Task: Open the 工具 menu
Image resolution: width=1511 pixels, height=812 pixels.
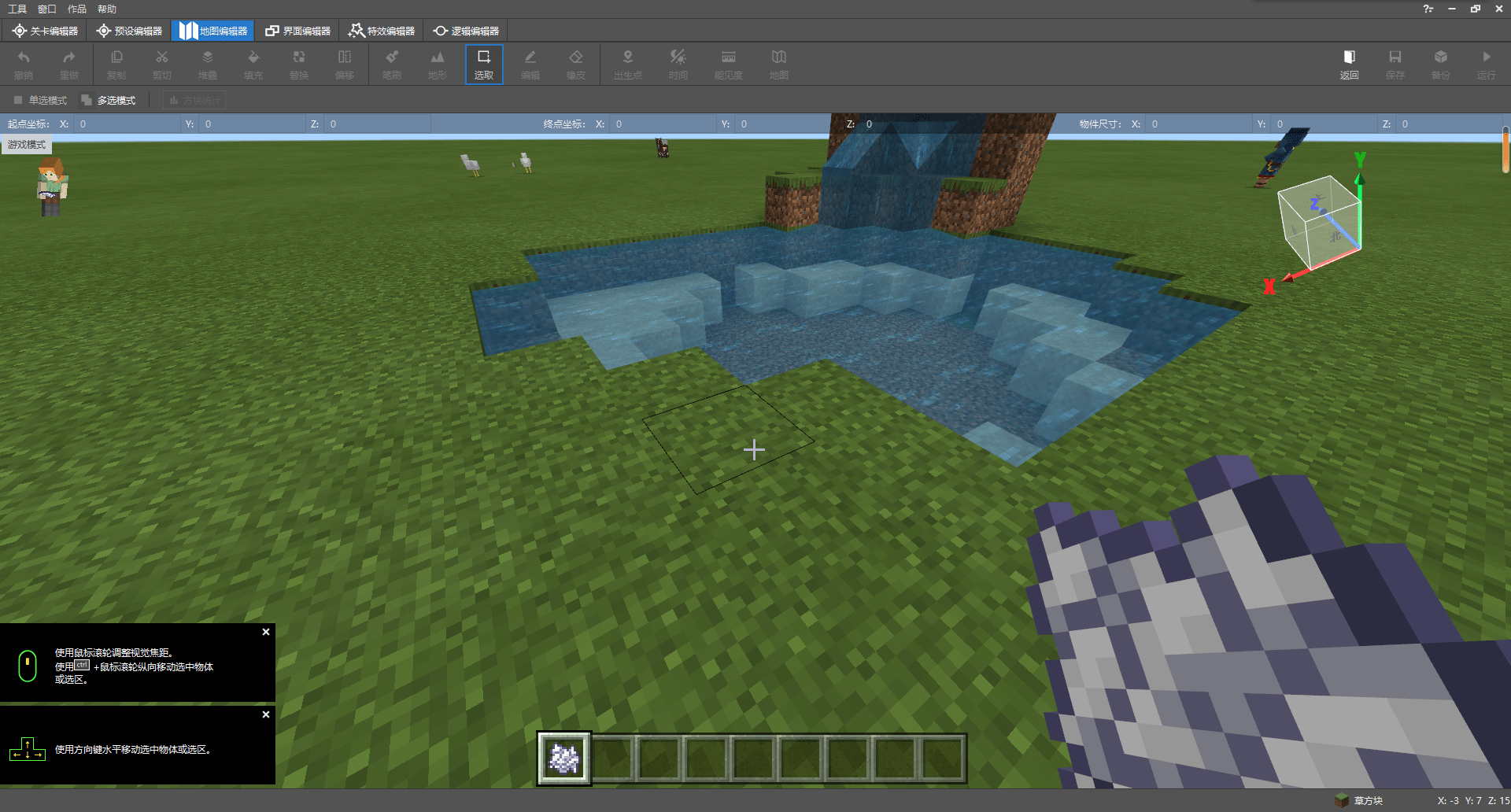Action: [x=17, y=9]
